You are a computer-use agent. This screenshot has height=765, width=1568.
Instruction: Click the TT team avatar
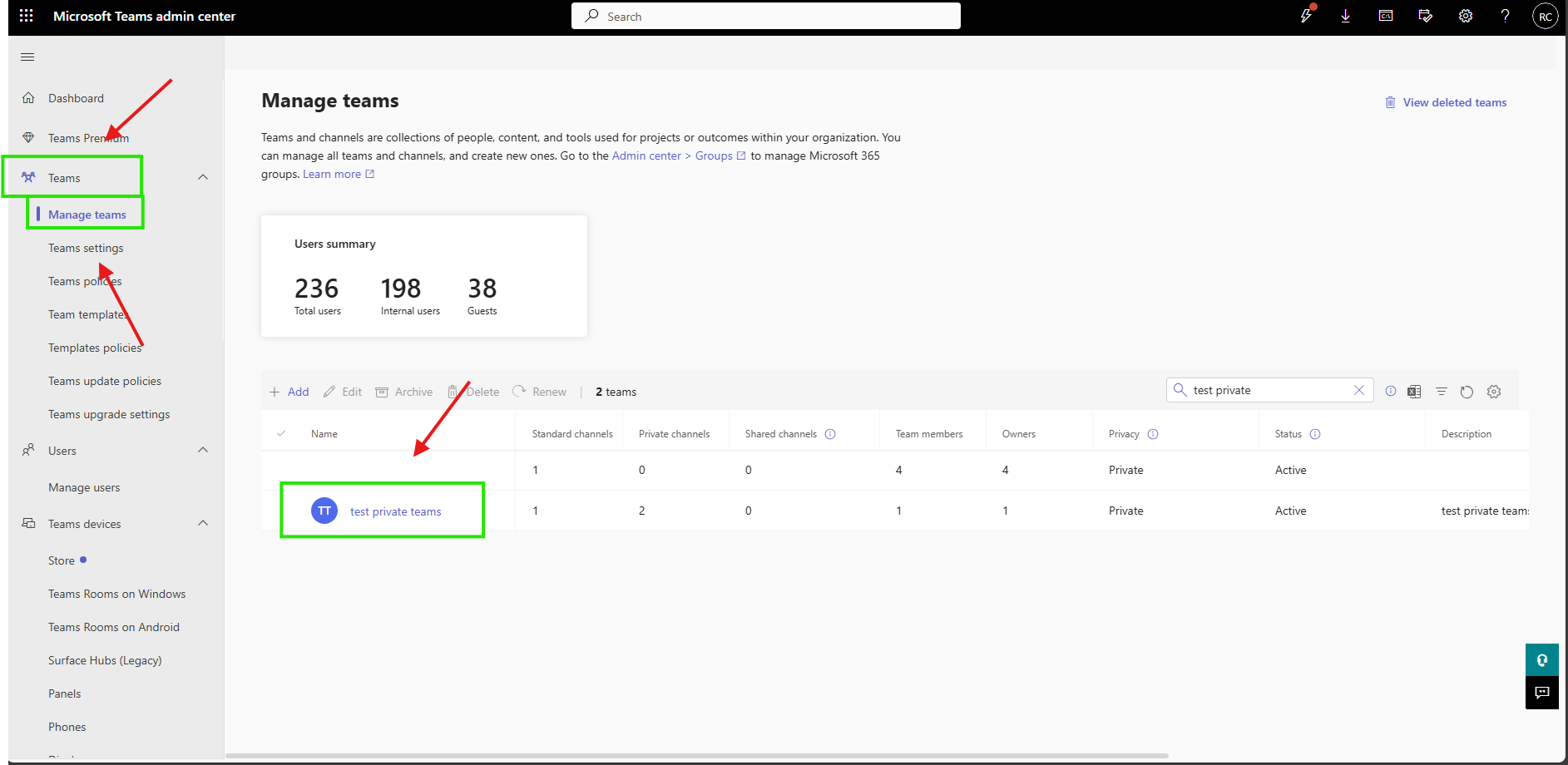tap(324, 511)
